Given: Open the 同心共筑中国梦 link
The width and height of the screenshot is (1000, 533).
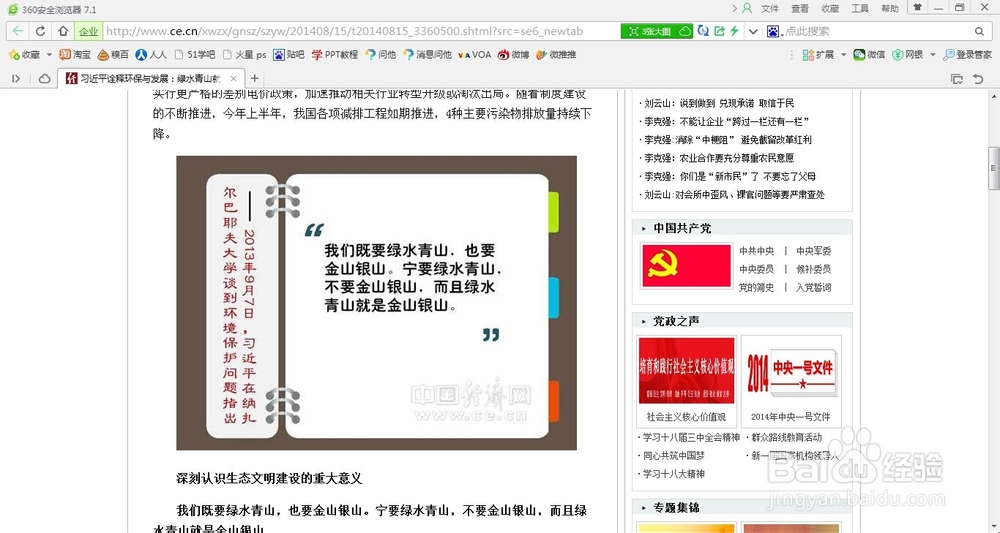Looking at the screenshot, I should [673, 456].
